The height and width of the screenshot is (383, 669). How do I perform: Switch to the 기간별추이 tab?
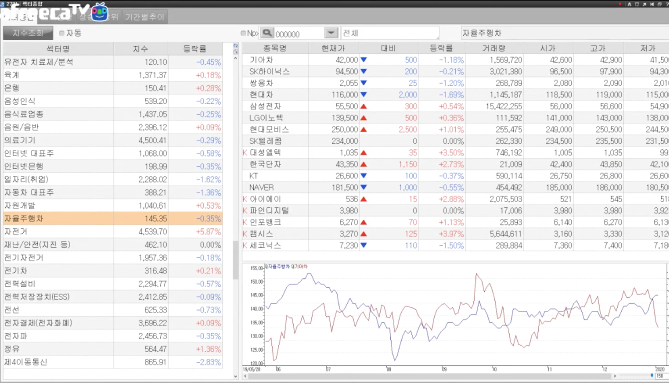tap(145, 17)
